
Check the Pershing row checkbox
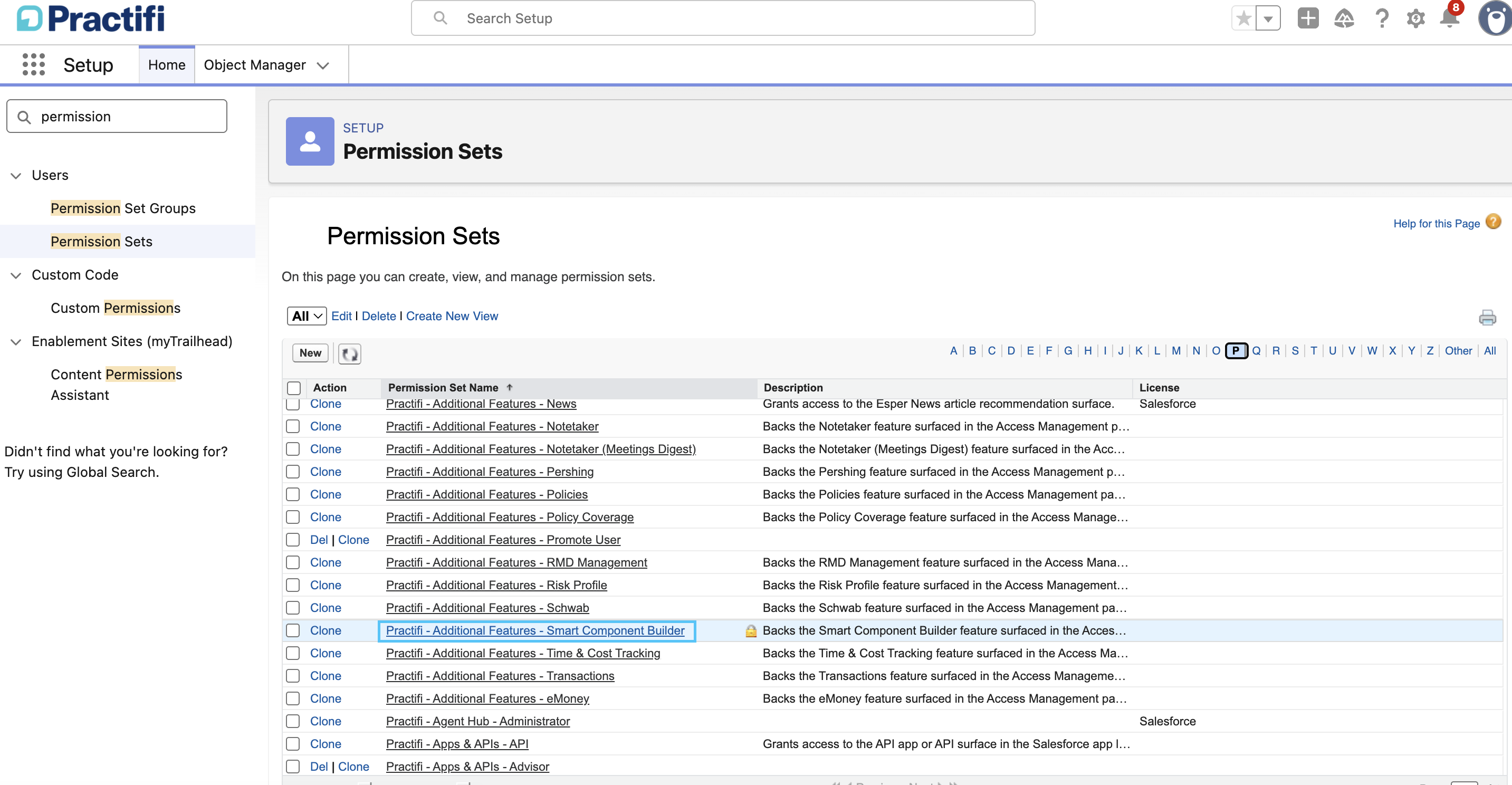(293, 472)
